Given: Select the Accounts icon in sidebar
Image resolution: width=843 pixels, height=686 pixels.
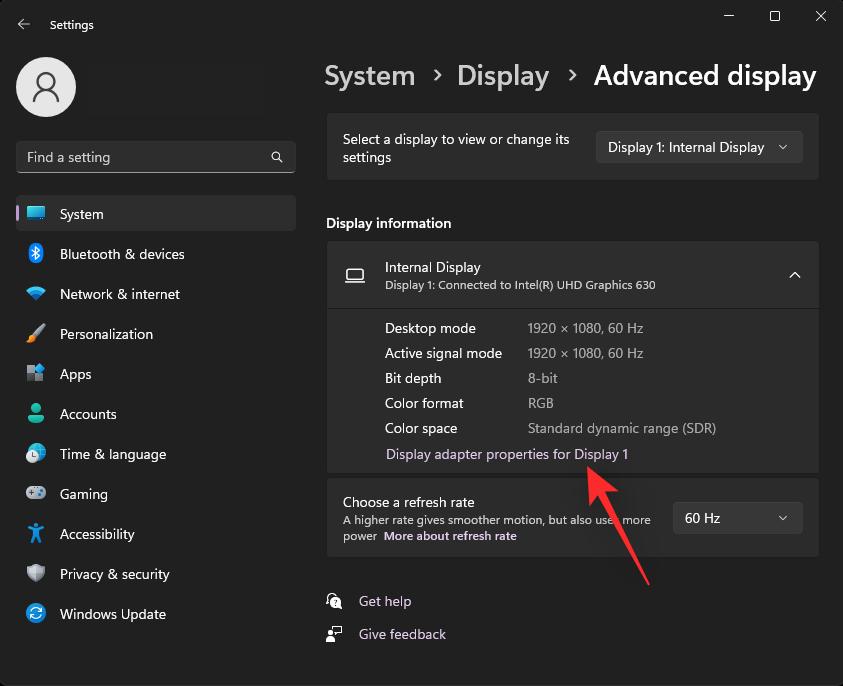Looking at the screenshot, I should click(x=36, y=414).
